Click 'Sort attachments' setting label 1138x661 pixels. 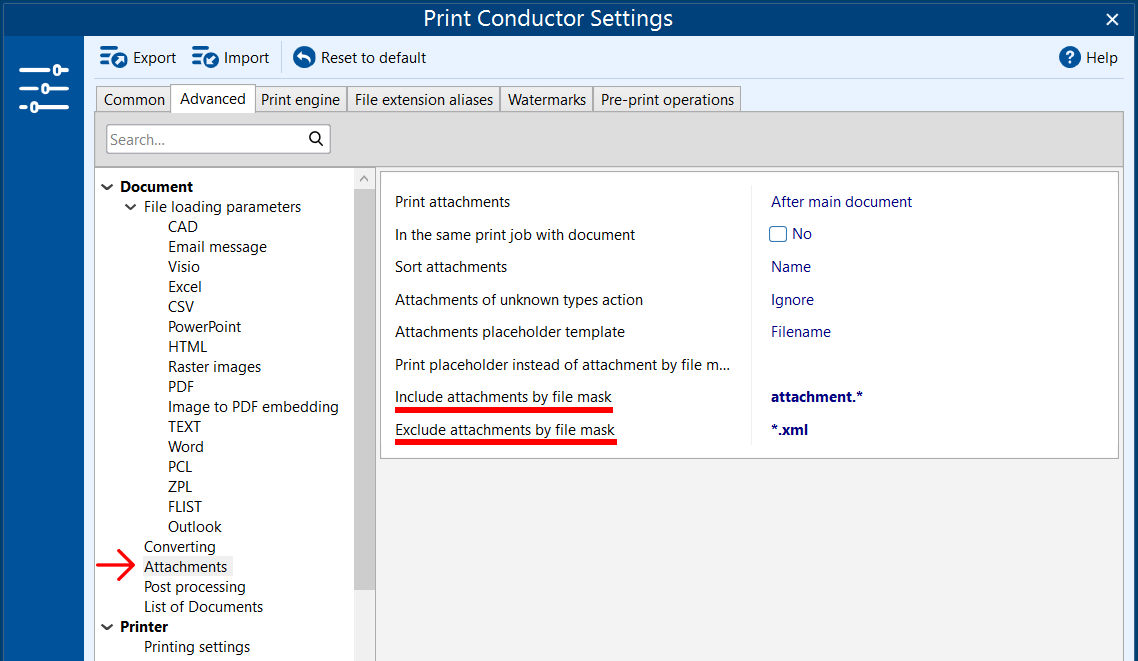[451, 267]
